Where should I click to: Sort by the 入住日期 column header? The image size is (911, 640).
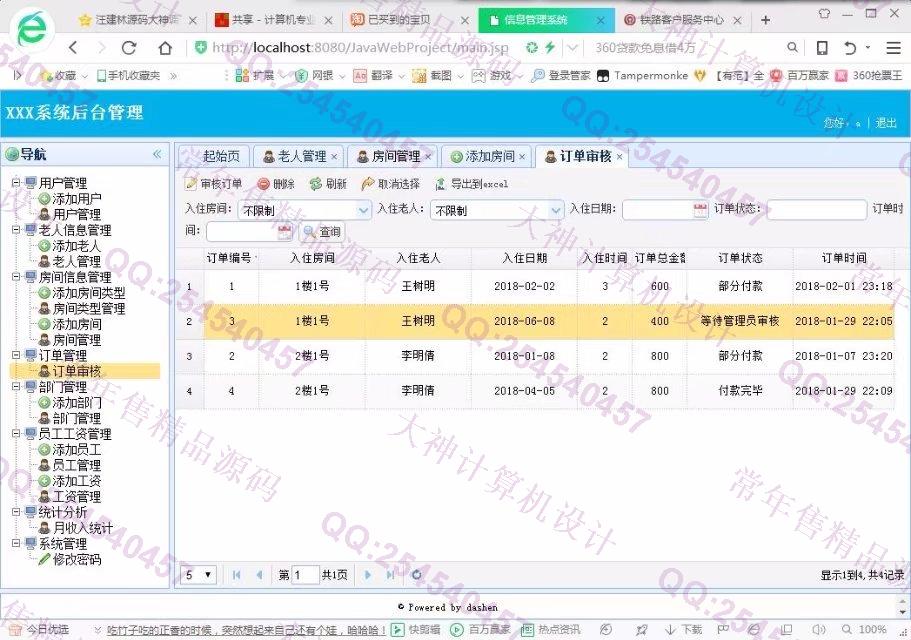click(x=525, y=258)
